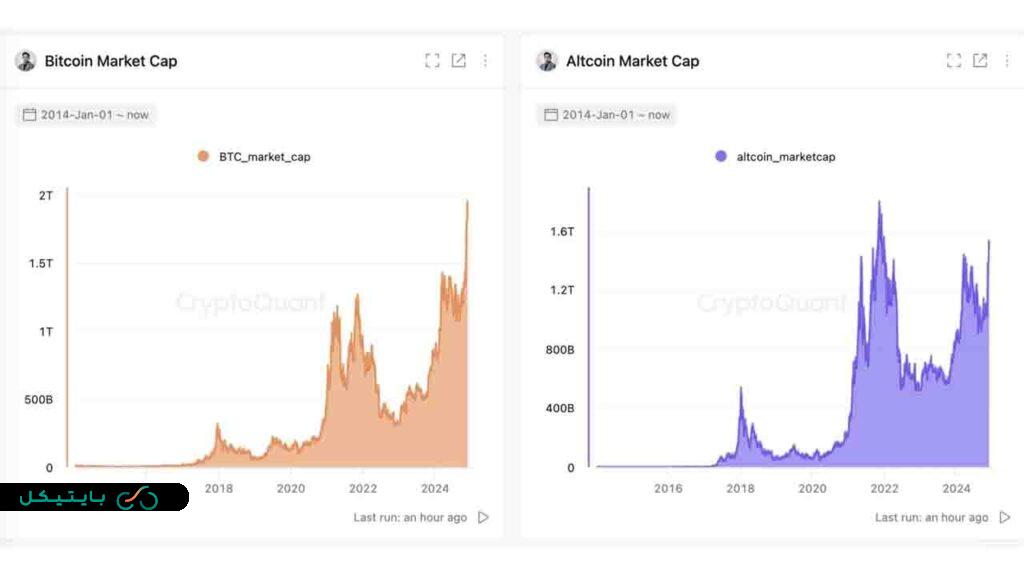Open Altcoin Market Cap in new window
Image resolution: width=1024 pixels, height=576 pixels.
point(980,61)
